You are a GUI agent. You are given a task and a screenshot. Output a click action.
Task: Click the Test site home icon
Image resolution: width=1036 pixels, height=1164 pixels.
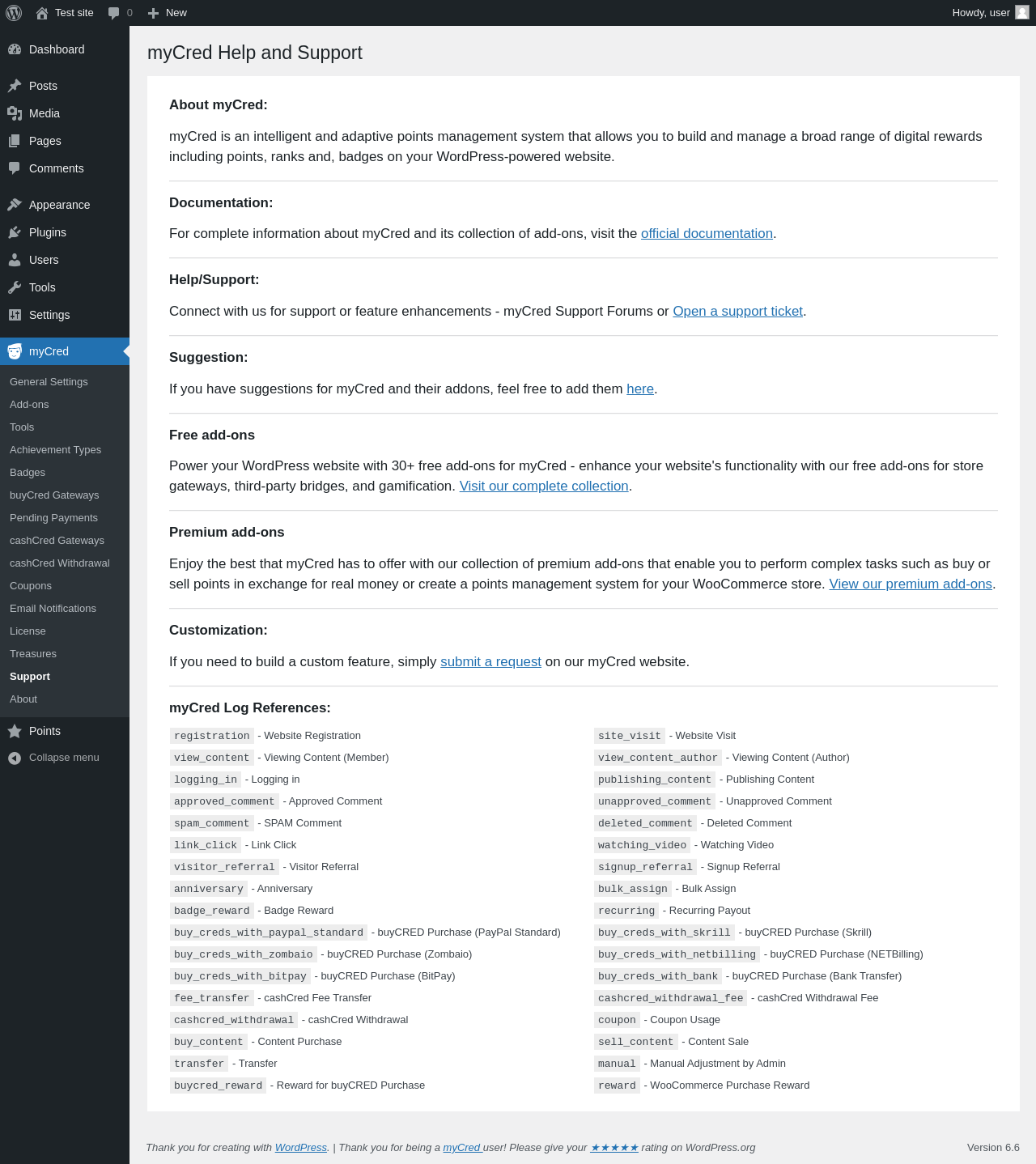pyautogui.click(x=42, y=13)
